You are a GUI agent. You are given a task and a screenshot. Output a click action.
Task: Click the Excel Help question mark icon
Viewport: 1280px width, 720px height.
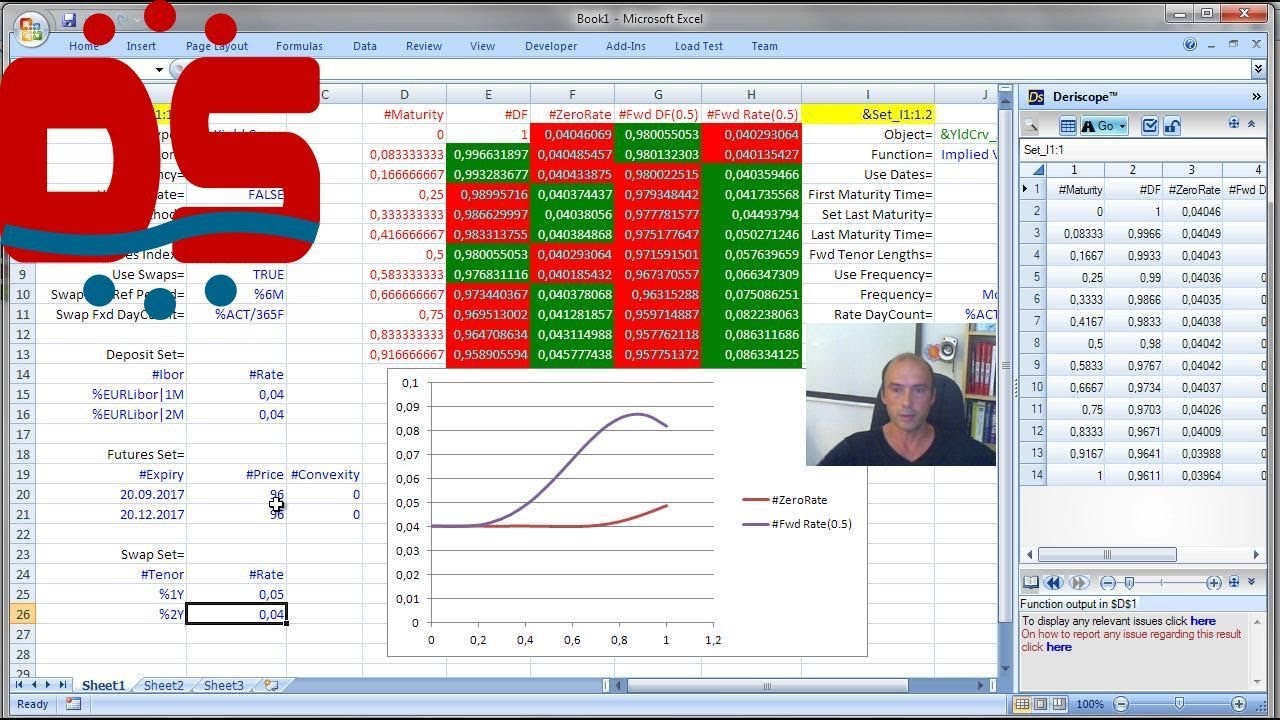pos(1190,45)
